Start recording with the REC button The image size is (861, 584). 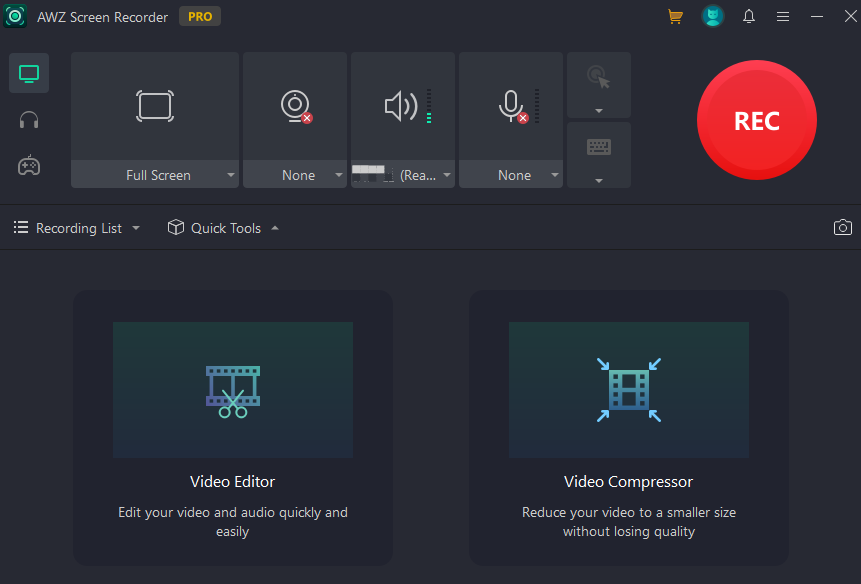coord(757,120)
